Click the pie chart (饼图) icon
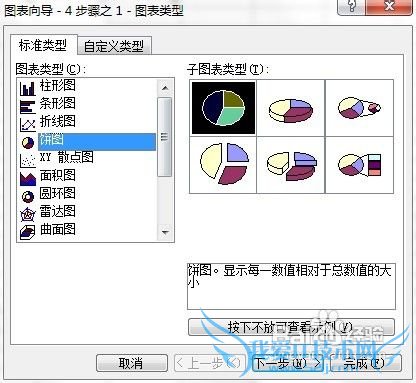This screenshot has width=416, height=383. (28, 143)
